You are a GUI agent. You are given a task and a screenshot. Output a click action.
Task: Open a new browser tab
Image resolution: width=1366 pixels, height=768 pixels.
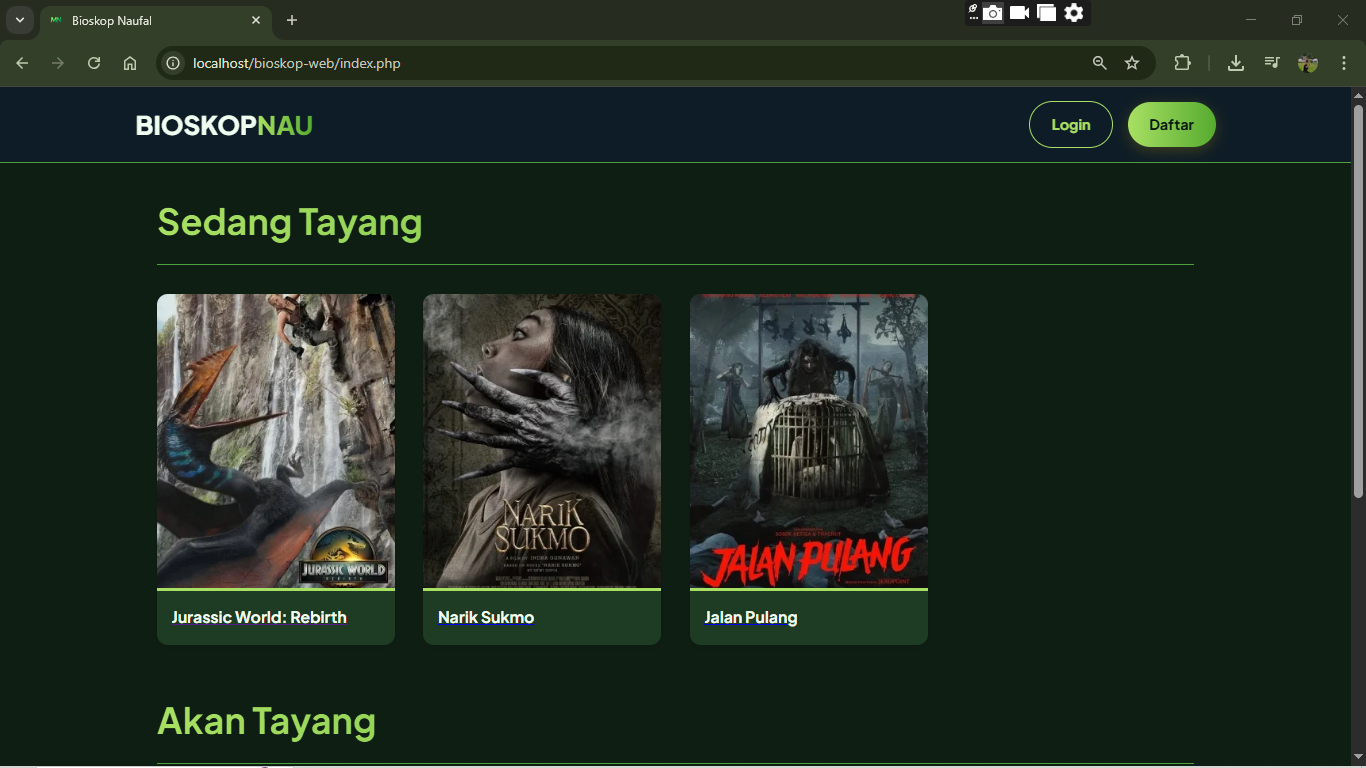(x=291, y=20)
